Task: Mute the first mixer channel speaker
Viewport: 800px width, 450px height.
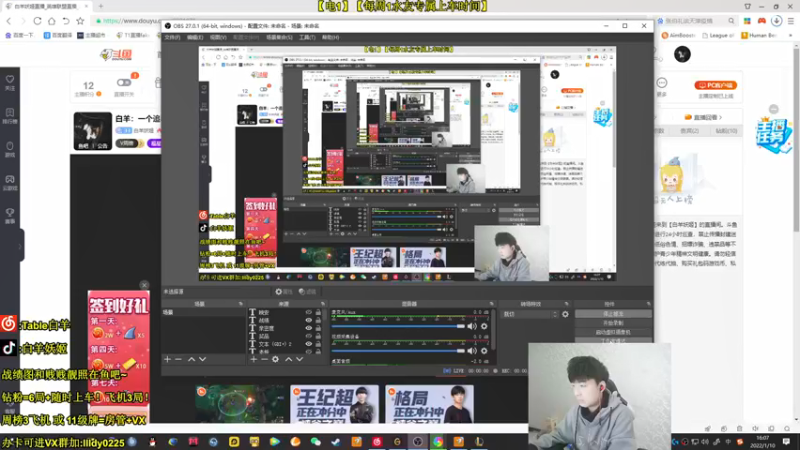Action: tap(472, 326)
